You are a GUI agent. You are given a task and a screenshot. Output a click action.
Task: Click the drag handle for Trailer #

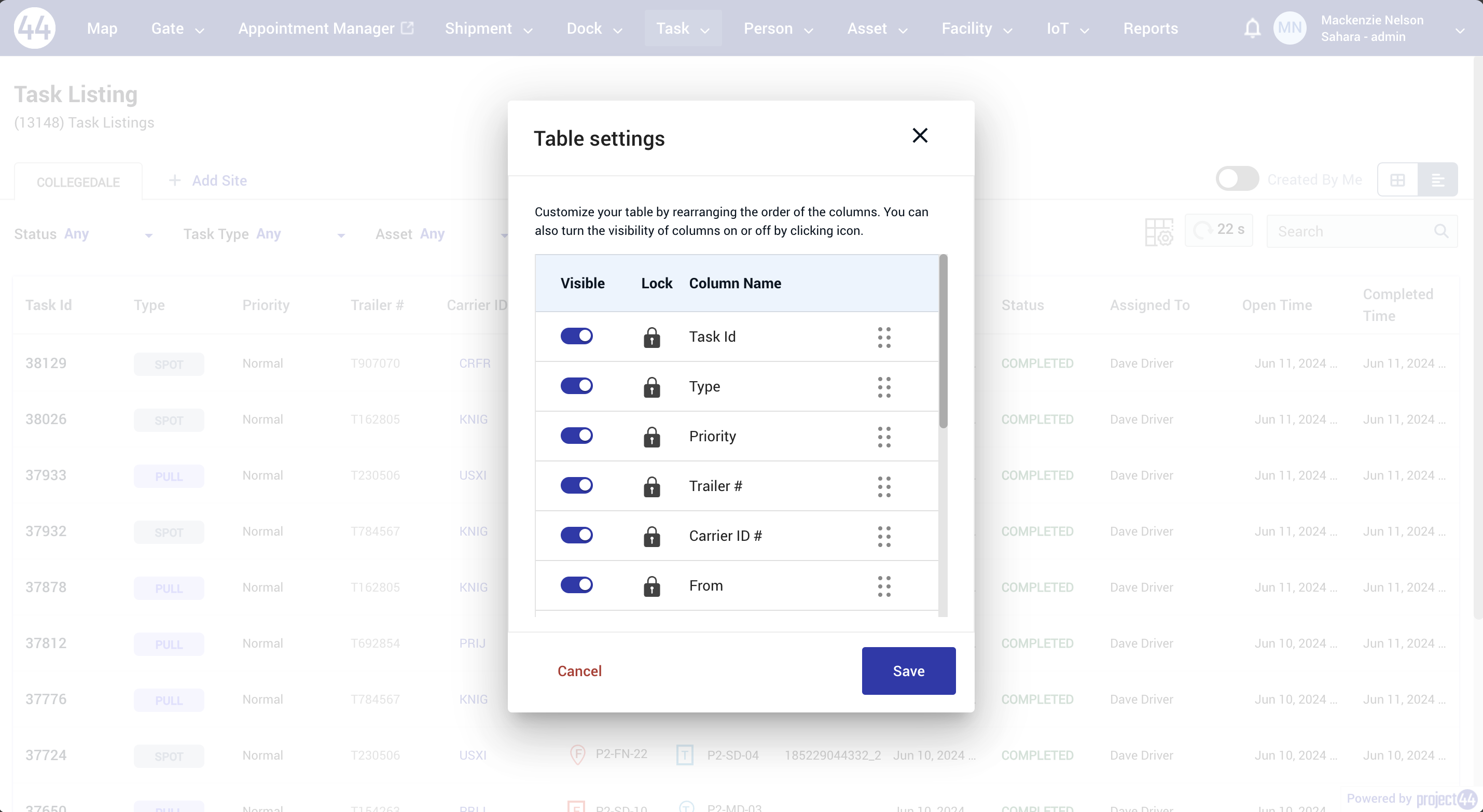884,487
